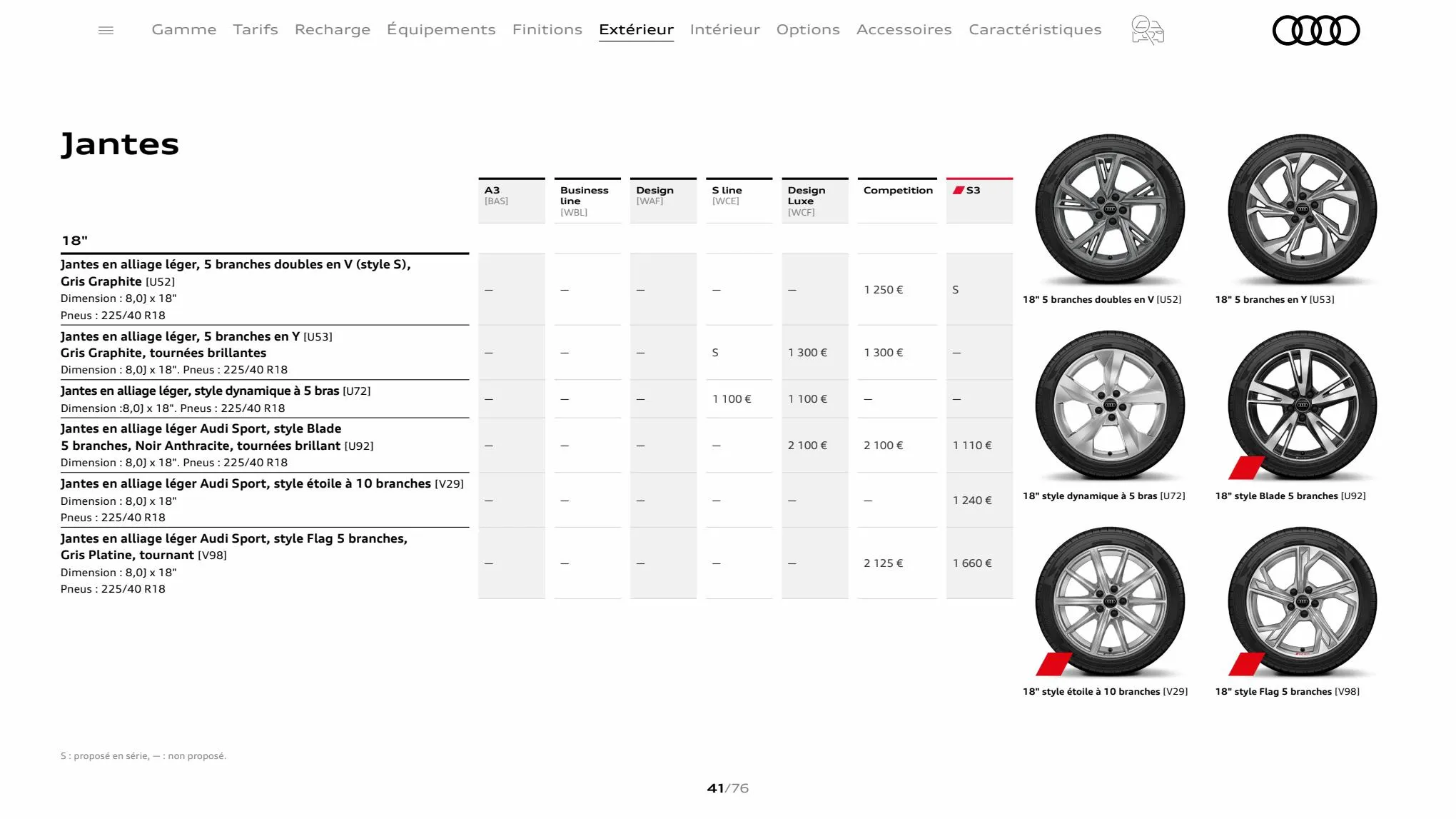Screen dimensions: 1456x819
Task: Open the Accessoires section
Action: [x=904, y=29]
